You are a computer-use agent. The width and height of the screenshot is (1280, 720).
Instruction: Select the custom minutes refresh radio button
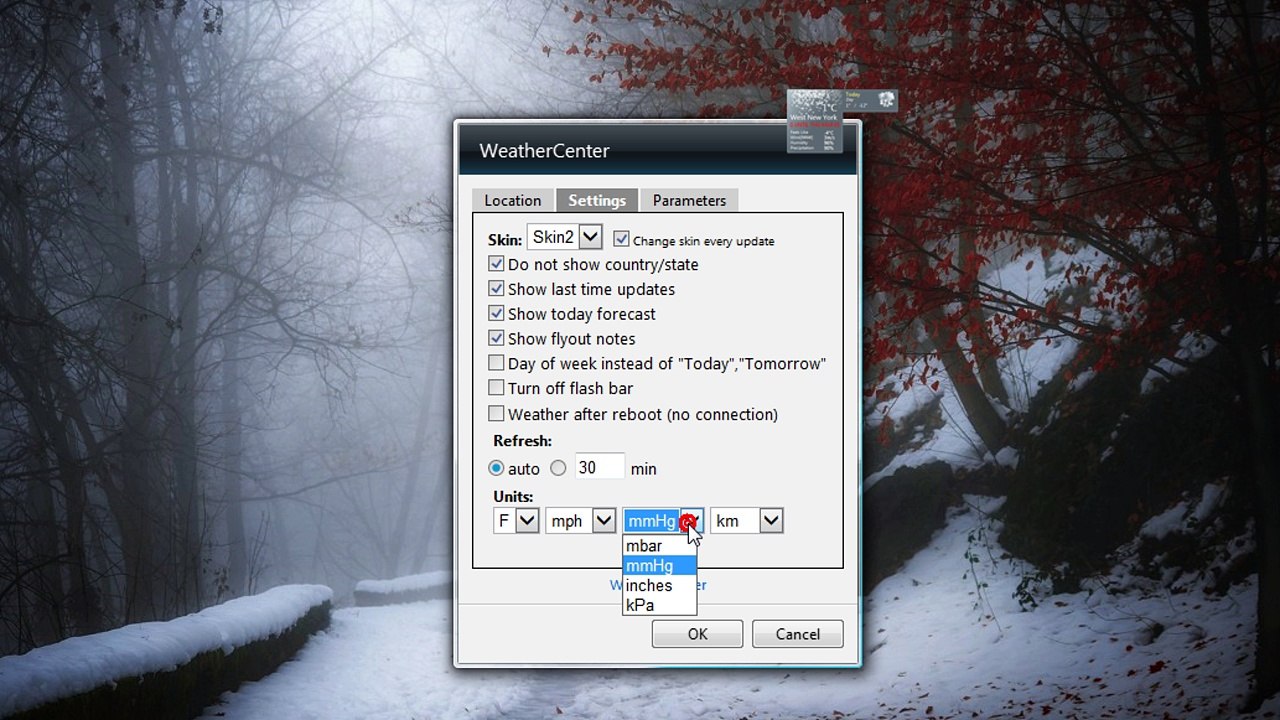558,468
